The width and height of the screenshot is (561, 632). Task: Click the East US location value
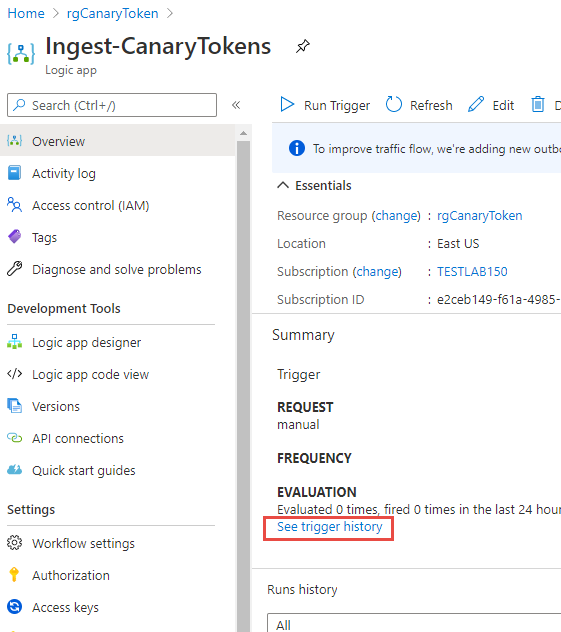click(x=458, y=243)
